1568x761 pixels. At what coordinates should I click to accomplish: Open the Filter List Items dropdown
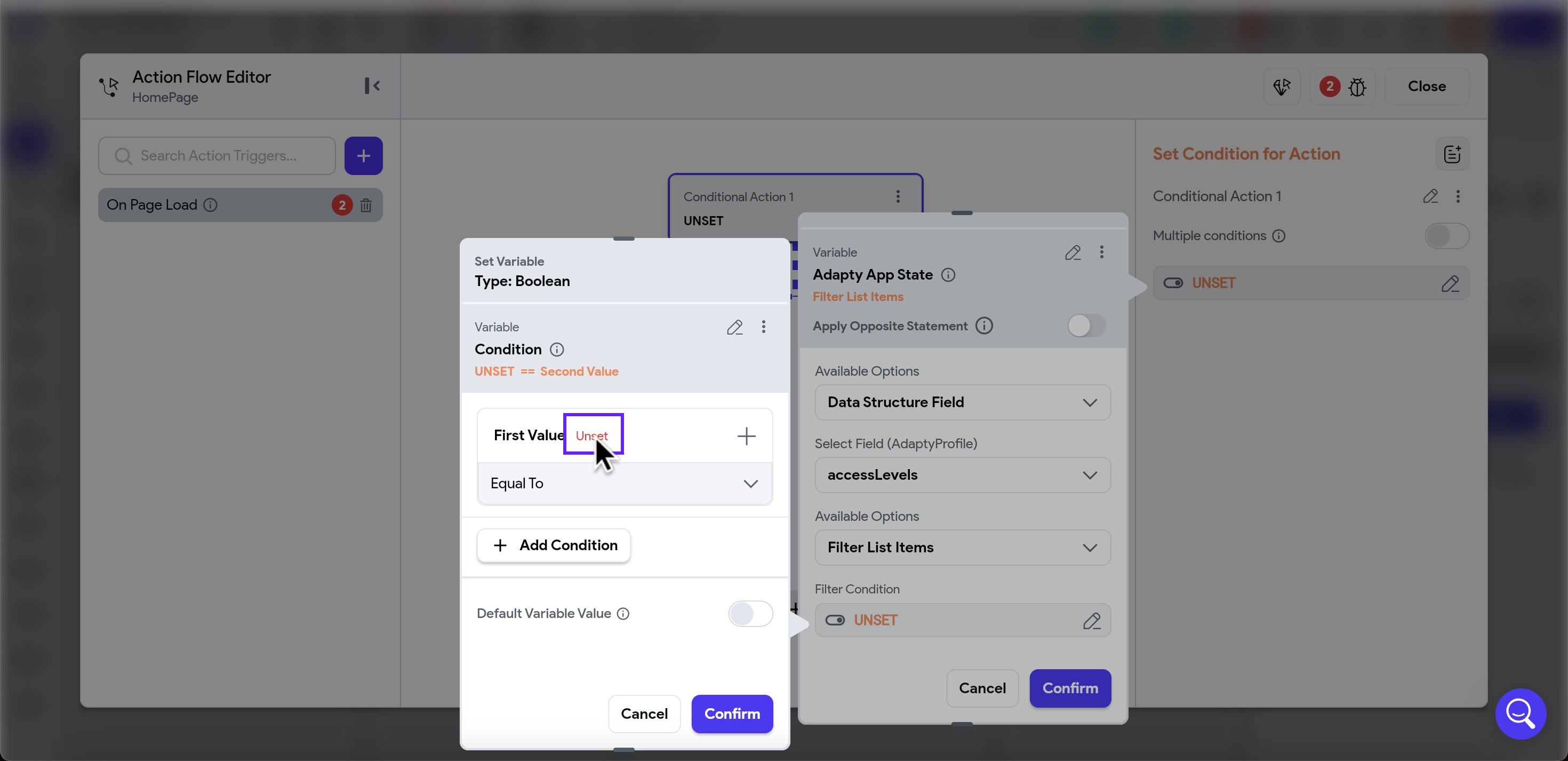[962, 547]
